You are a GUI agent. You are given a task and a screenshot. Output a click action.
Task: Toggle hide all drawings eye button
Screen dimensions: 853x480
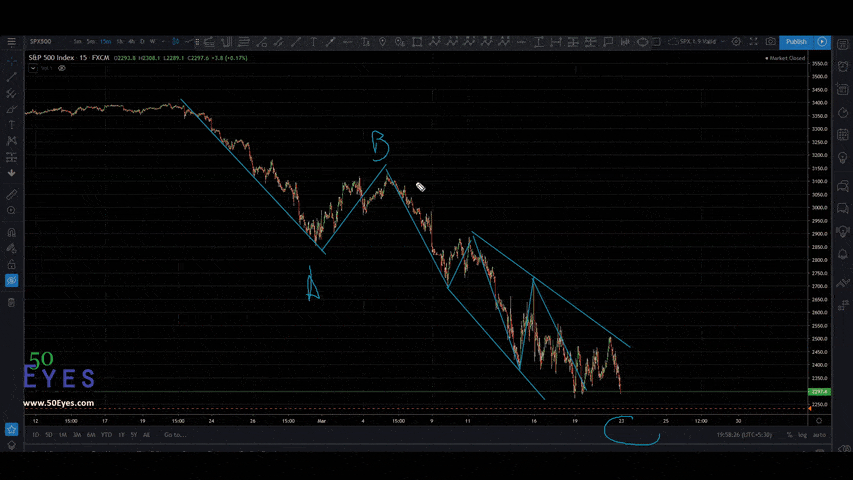coord(11,280)
